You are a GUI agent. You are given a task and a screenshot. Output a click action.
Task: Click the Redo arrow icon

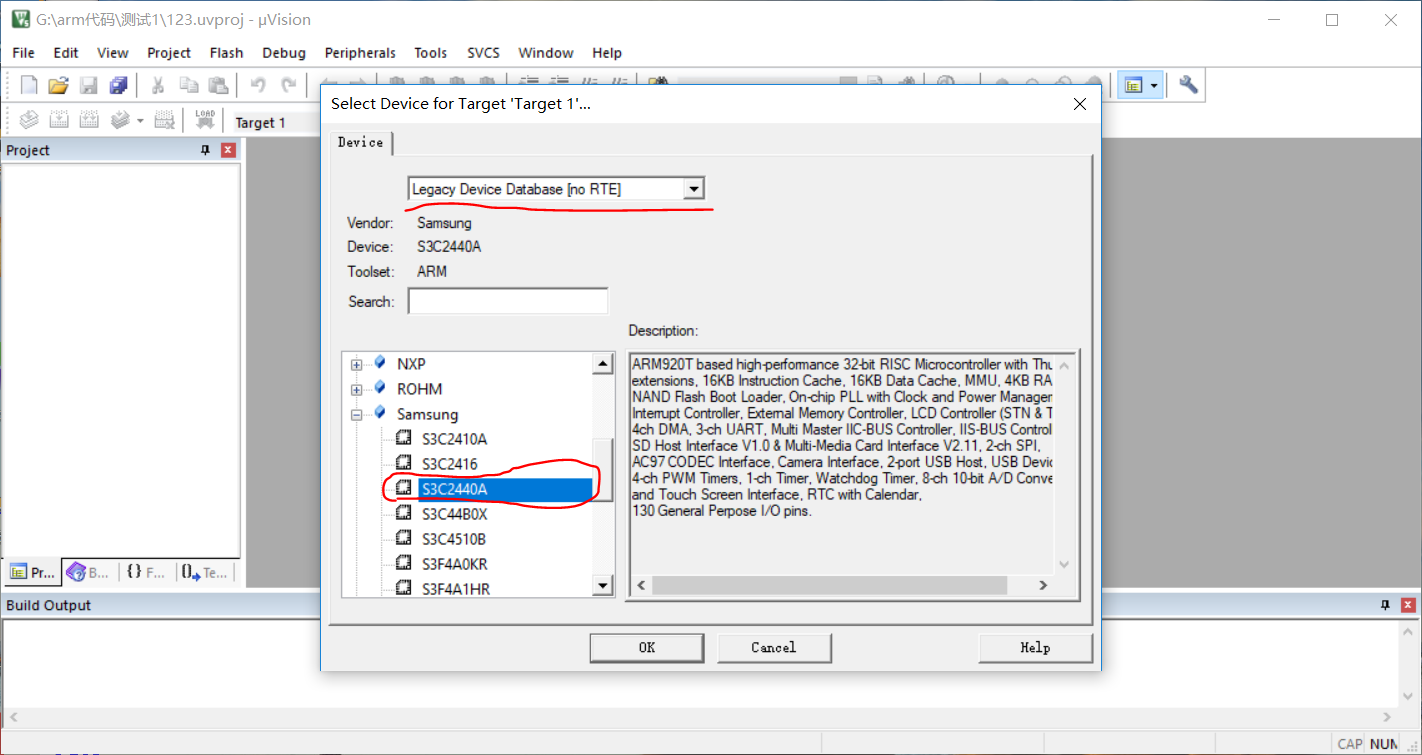tap(289, 85)
